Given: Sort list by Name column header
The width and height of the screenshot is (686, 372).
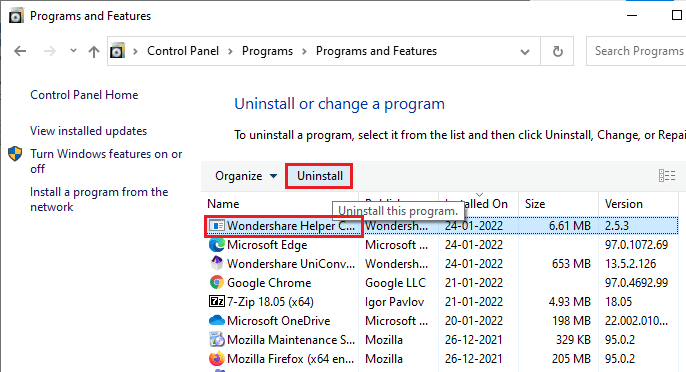Looking at the screenshot, I should tap(223, 204).
